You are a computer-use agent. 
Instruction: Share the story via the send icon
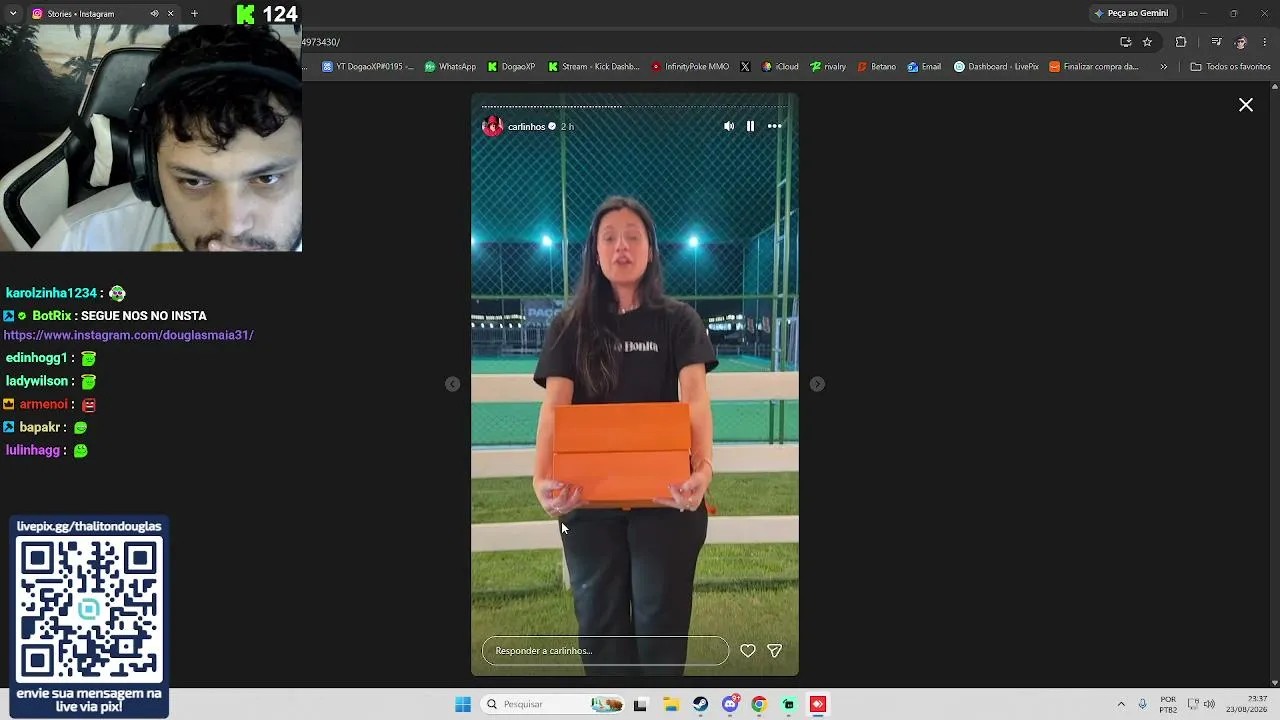pyautogui.click(x=774, y=651)
